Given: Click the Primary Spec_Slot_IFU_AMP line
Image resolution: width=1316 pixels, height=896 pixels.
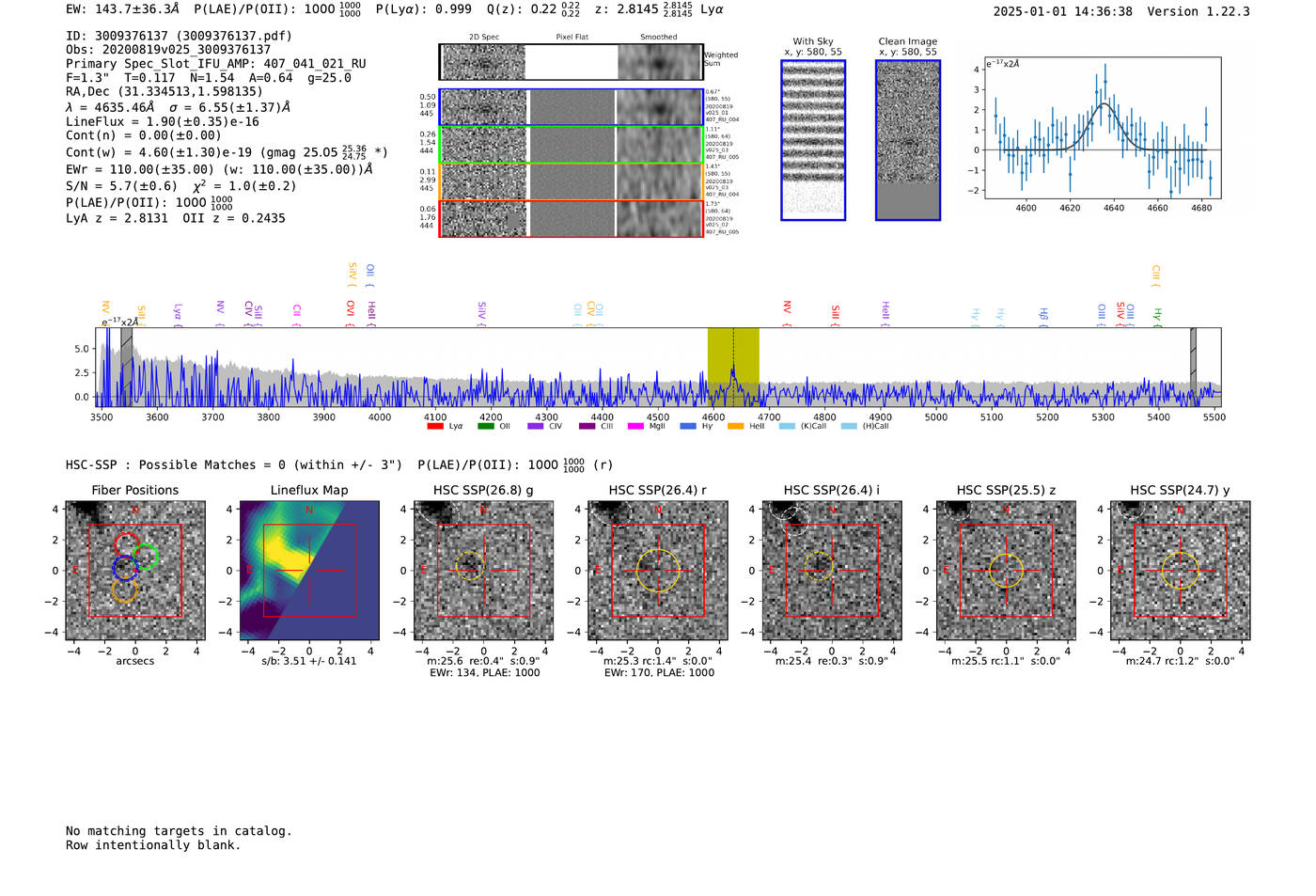Looking at the screenshot, I should pyautogui.click(x=216, y=64).
